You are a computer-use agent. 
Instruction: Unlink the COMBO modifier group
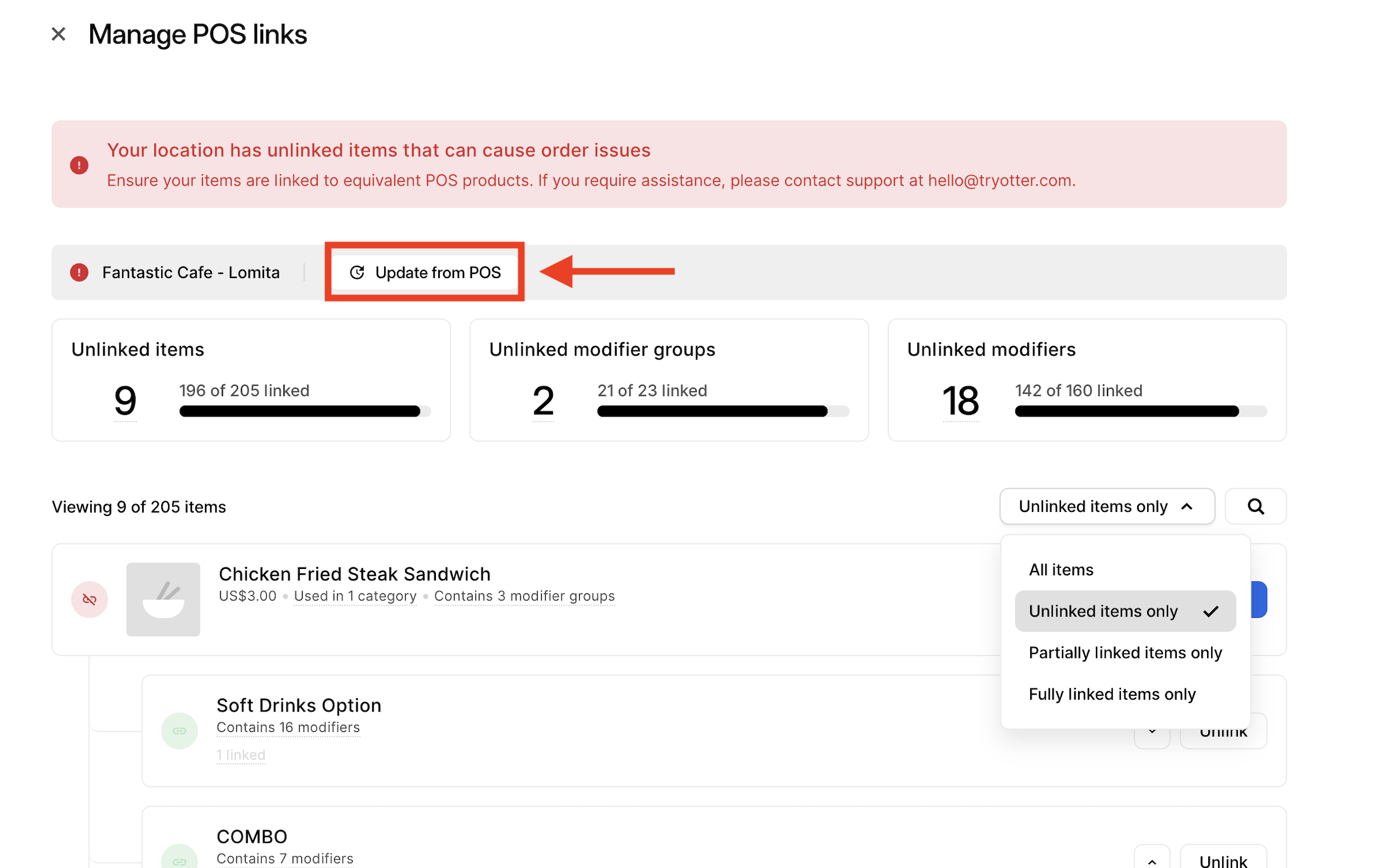tap(1223, 861)
